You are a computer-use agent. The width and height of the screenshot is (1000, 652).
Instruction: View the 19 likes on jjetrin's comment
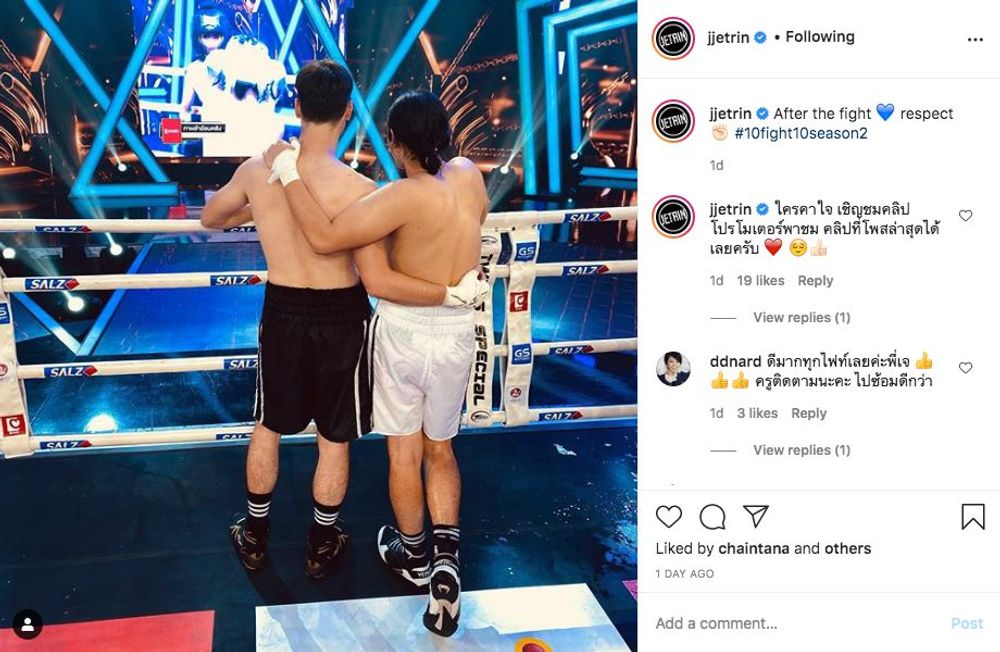[760, 281]
